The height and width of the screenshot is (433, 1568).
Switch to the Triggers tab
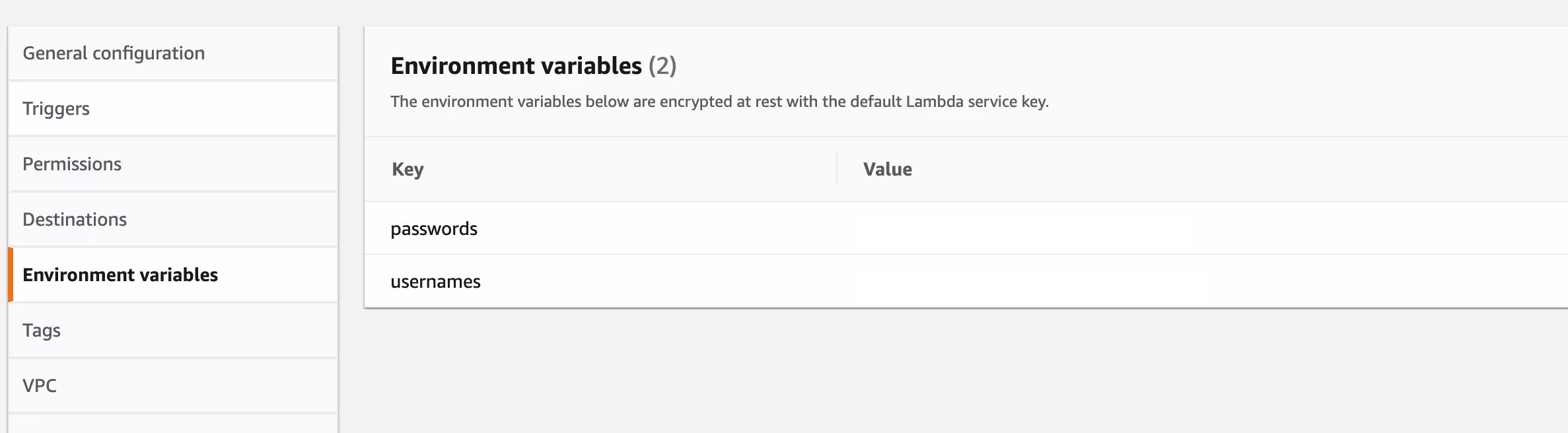(56, 108)
